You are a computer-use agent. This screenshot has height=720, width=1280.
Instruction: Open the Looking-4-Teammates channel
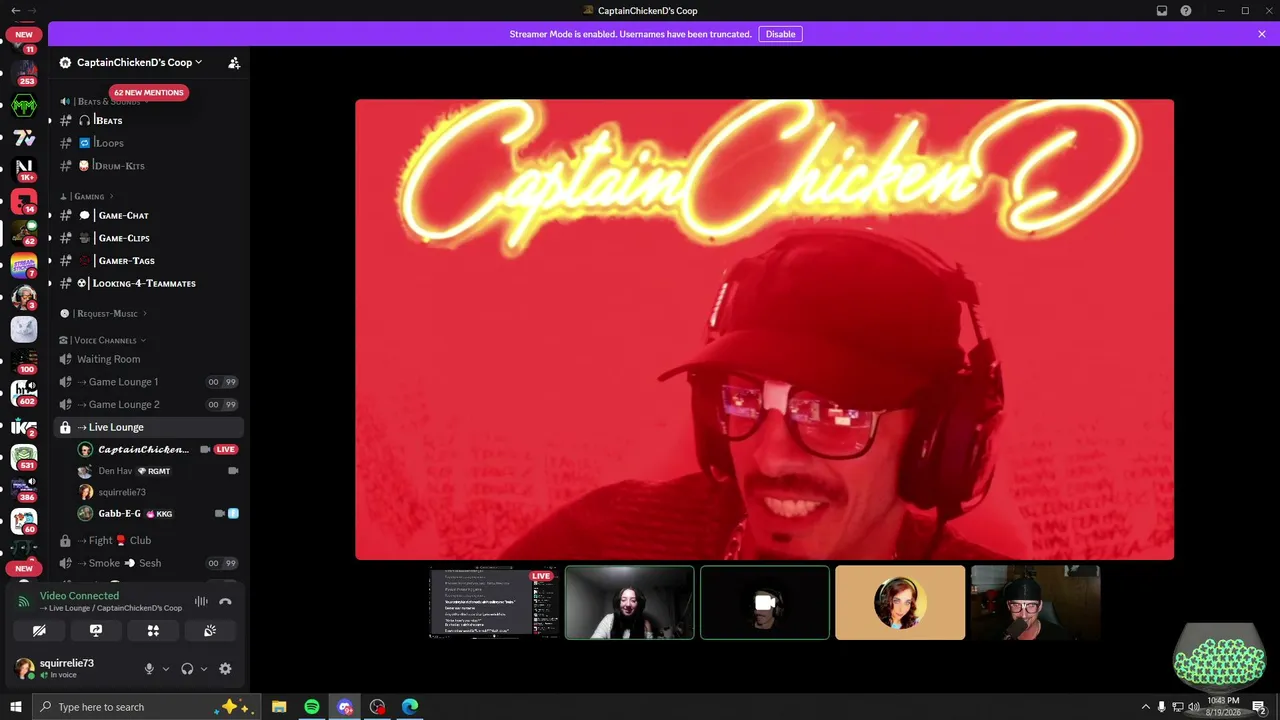click(x=149, y=284)
